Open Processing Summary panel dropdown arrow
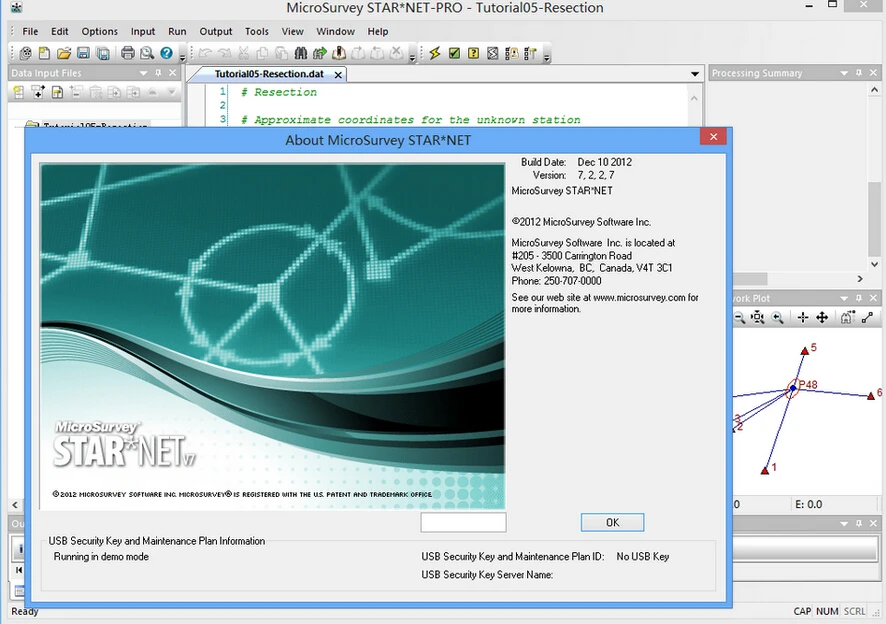886x624 pixels. point(844,73)
